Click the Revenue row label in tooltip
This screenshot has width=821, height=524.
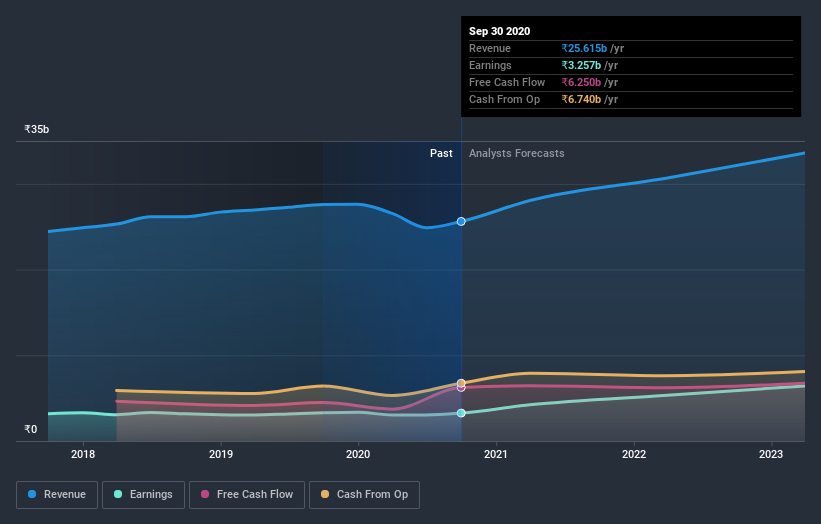[x=490, y=49]
